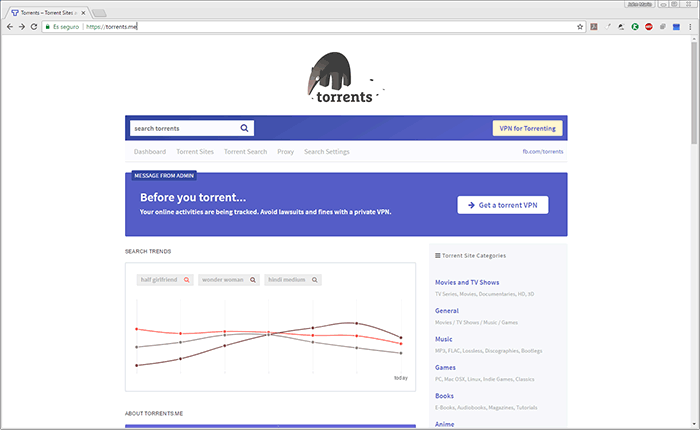This screenshot has width=700, height=430.
Task: Open the Dashboard menu item
Action: coord(150,152)
